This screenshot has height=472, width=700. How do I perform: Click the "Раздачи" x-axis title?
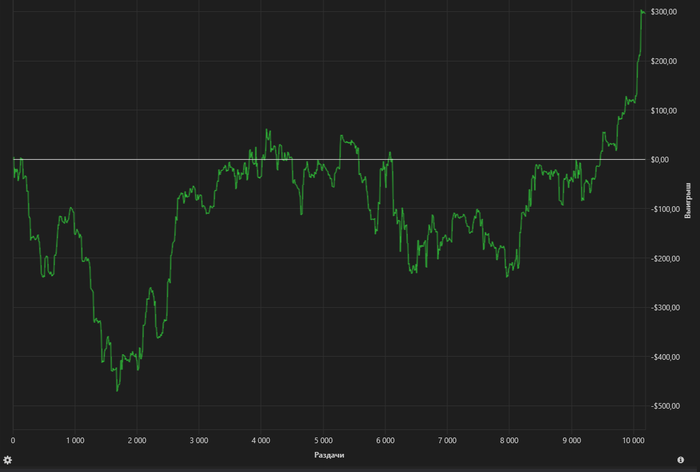pyautogui.click(x=329, y=455)
